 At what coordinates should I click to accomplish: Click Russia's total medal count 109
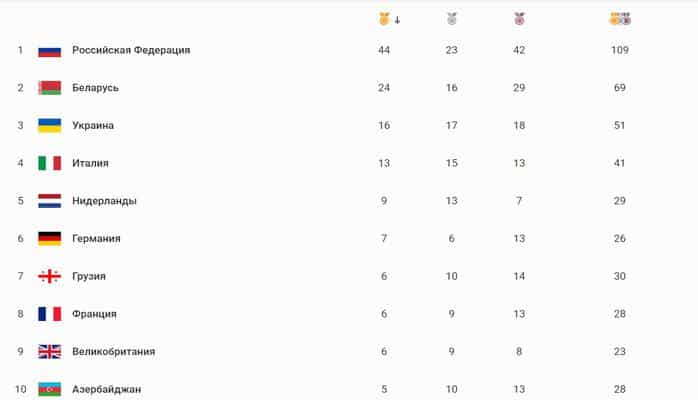pos(620,50)
